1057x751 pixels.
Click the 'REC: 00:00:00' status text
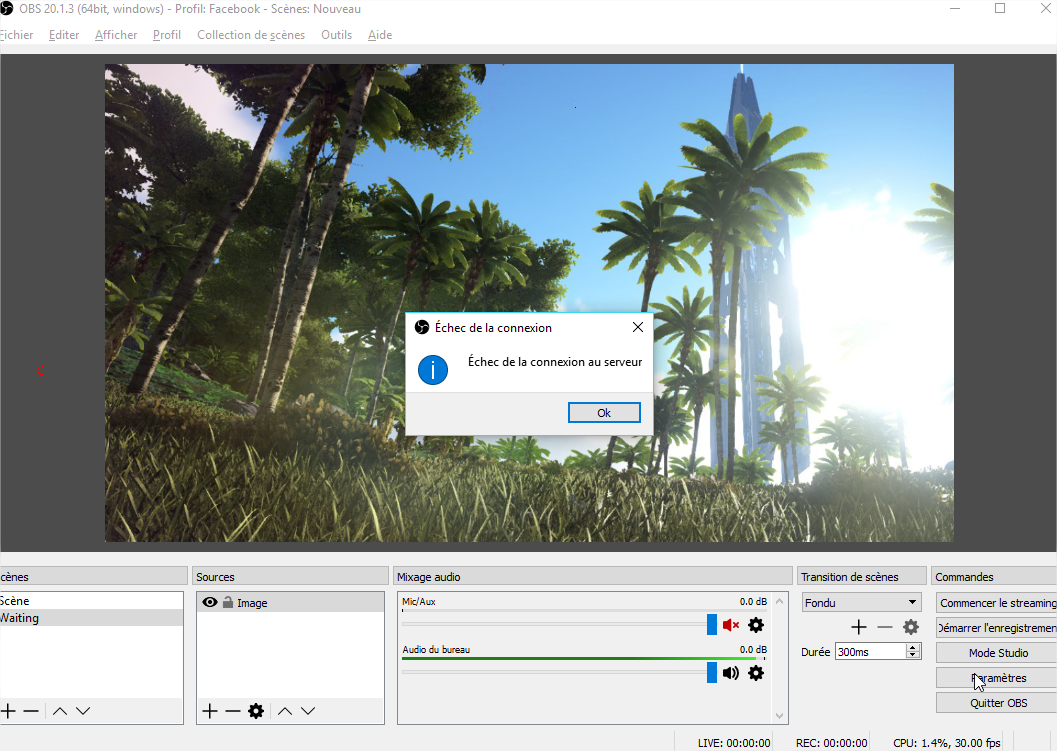click(832, 743)
